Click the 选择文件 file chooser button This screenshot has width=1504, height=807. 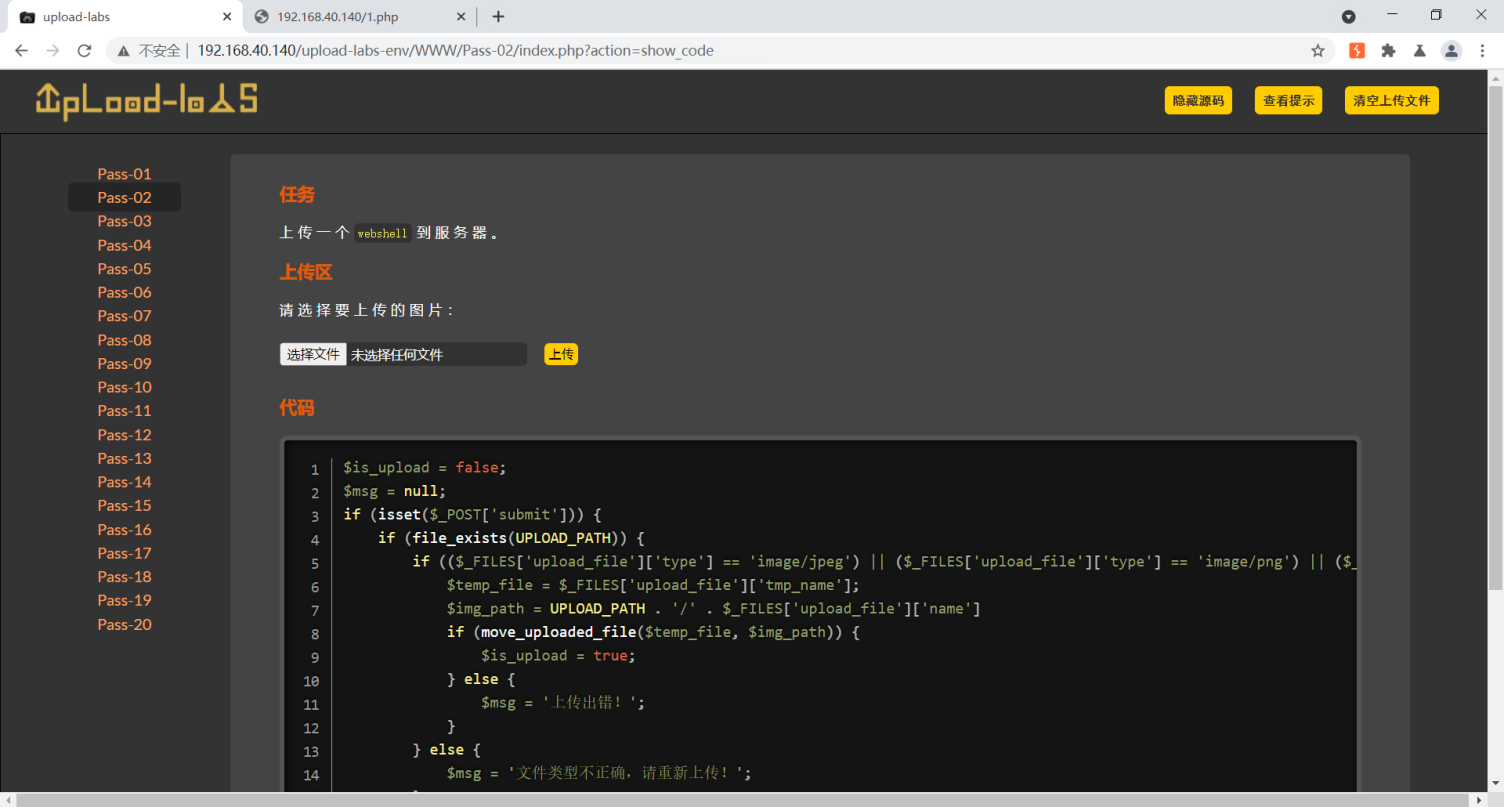pos(313,354)
